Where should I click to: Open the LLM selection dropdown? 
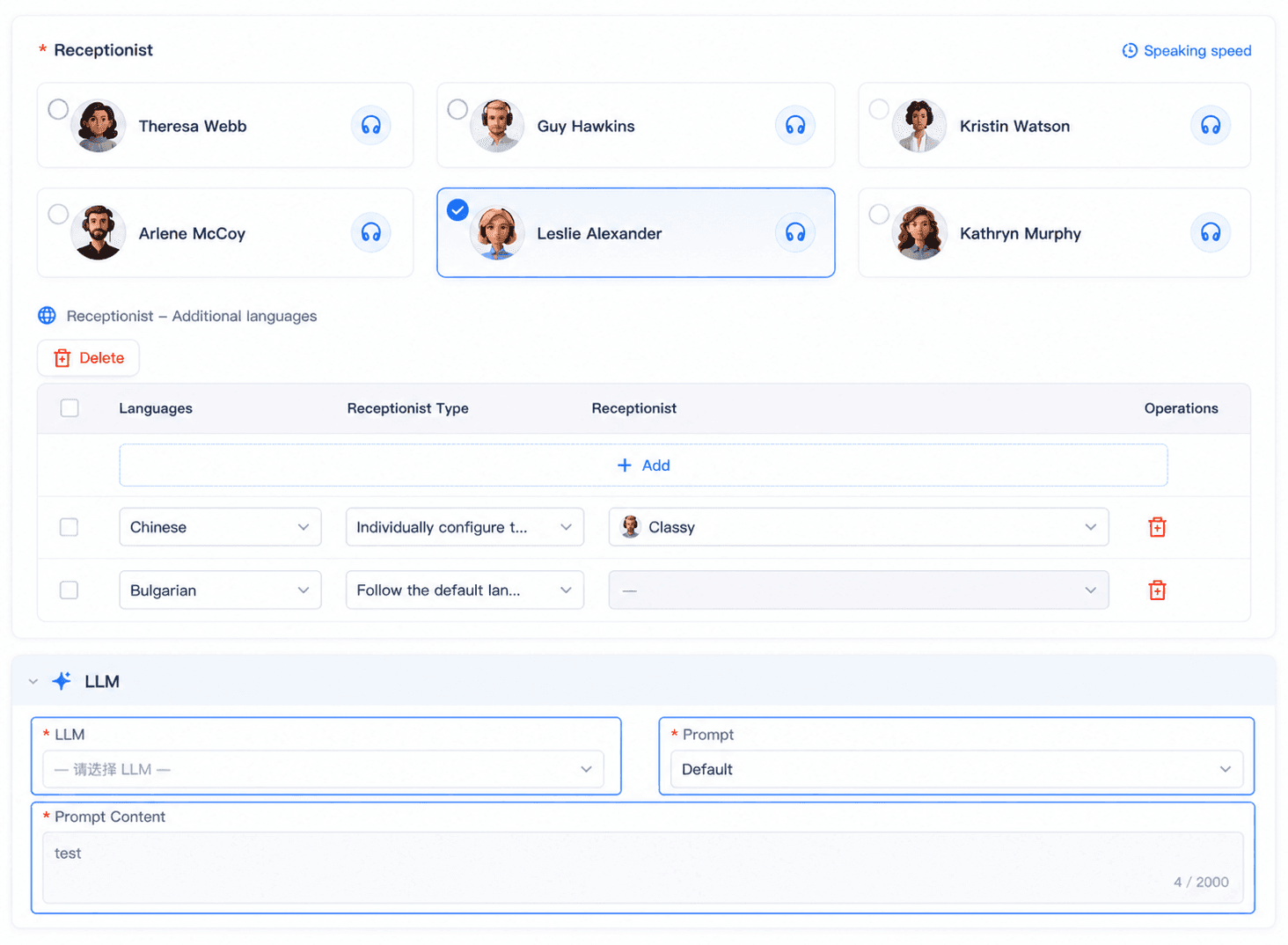tap(324, 769)
